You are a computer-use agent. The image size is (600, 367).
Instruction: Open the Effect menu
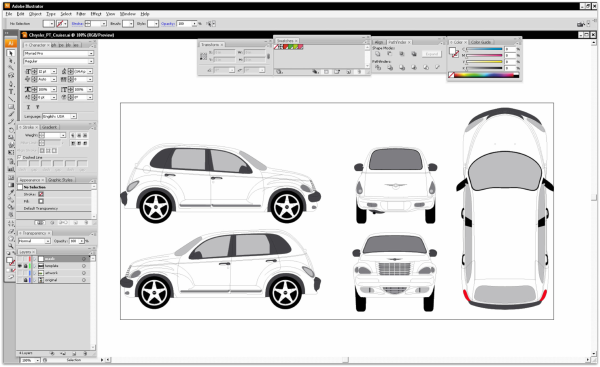click(96, 14)
